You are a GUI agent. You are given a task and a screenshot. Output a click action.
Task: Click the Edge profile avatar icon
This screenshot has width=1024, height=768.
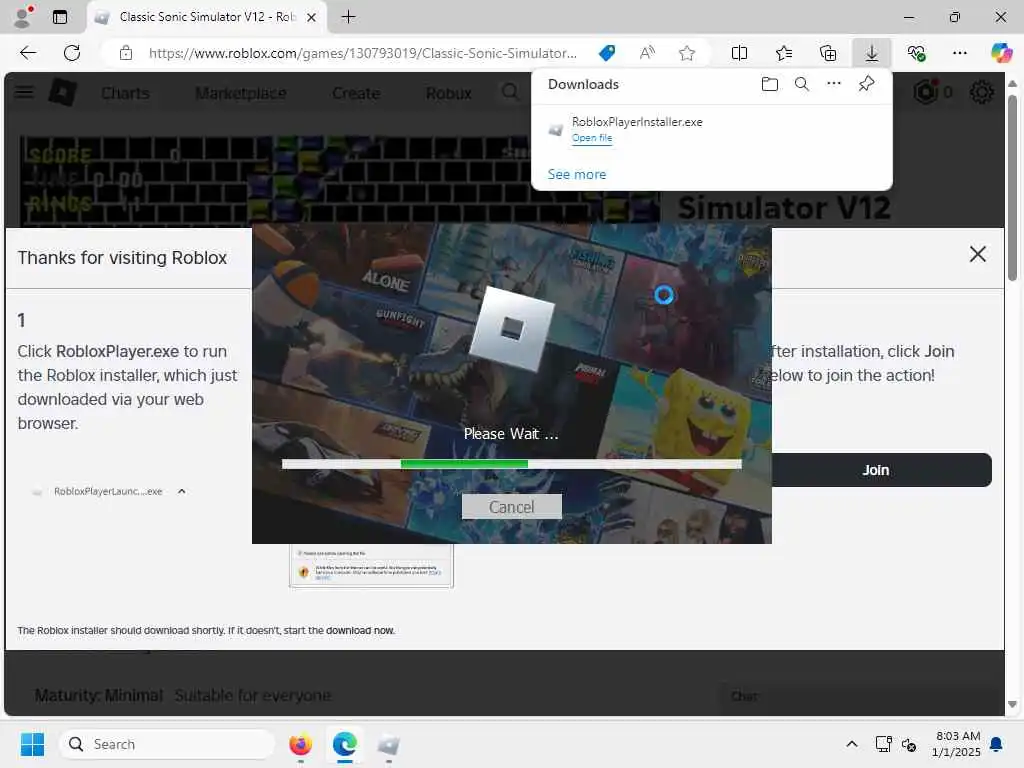(x=24, y=16)
